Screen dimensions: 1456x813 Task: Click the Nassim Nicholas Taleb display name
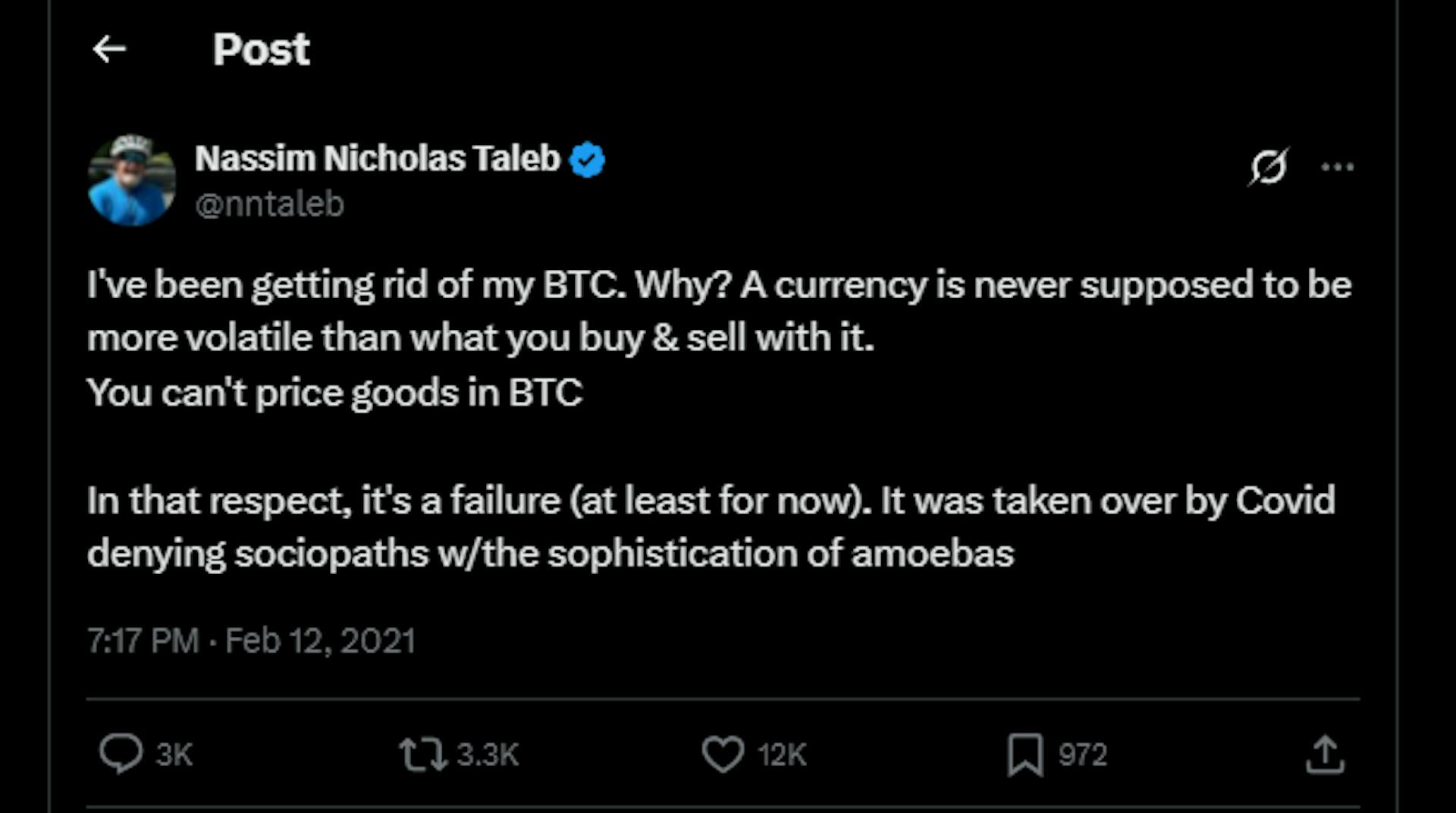(377, 159)
